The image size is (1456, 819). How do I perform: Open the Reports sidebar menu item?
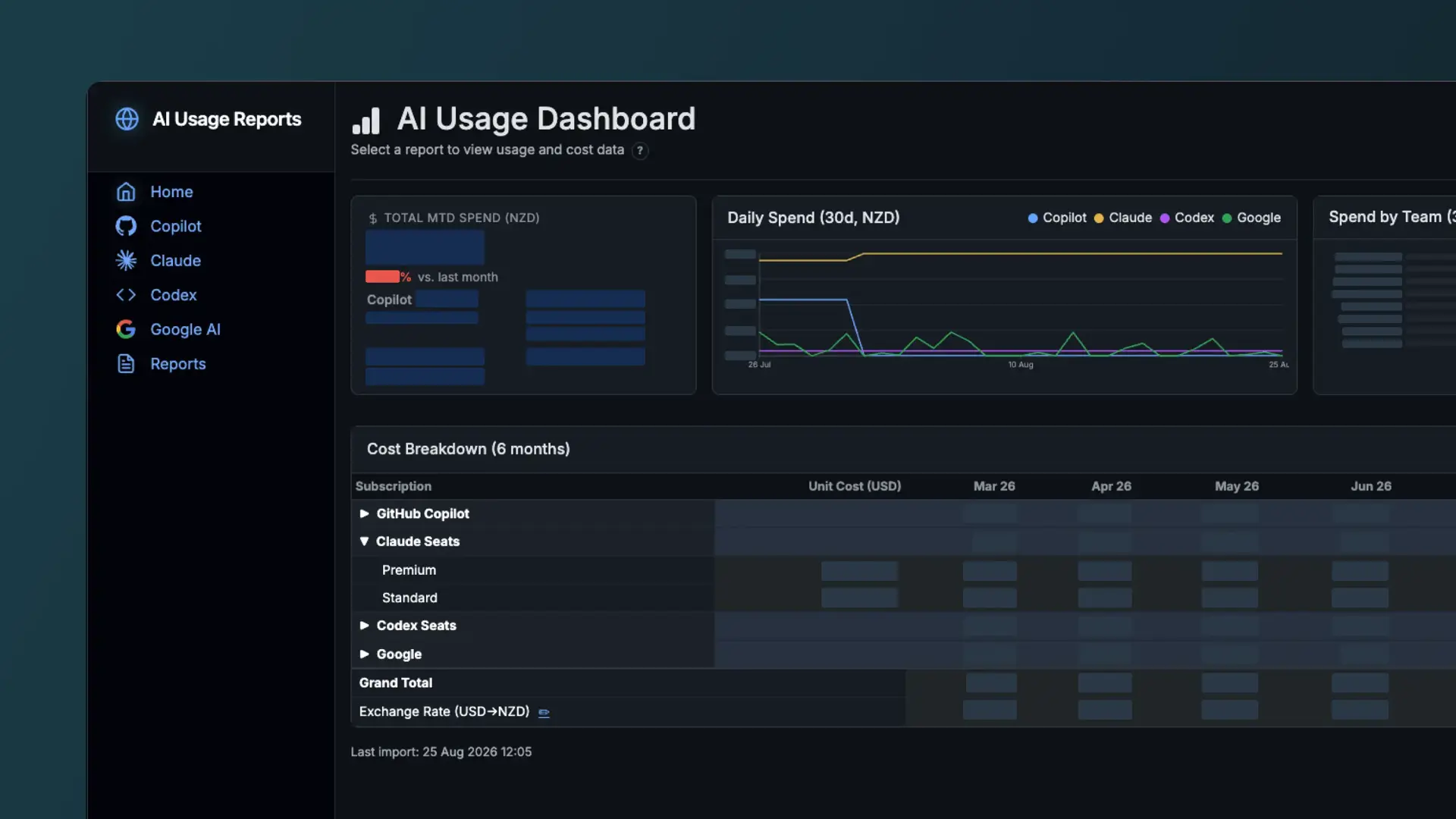177,364
